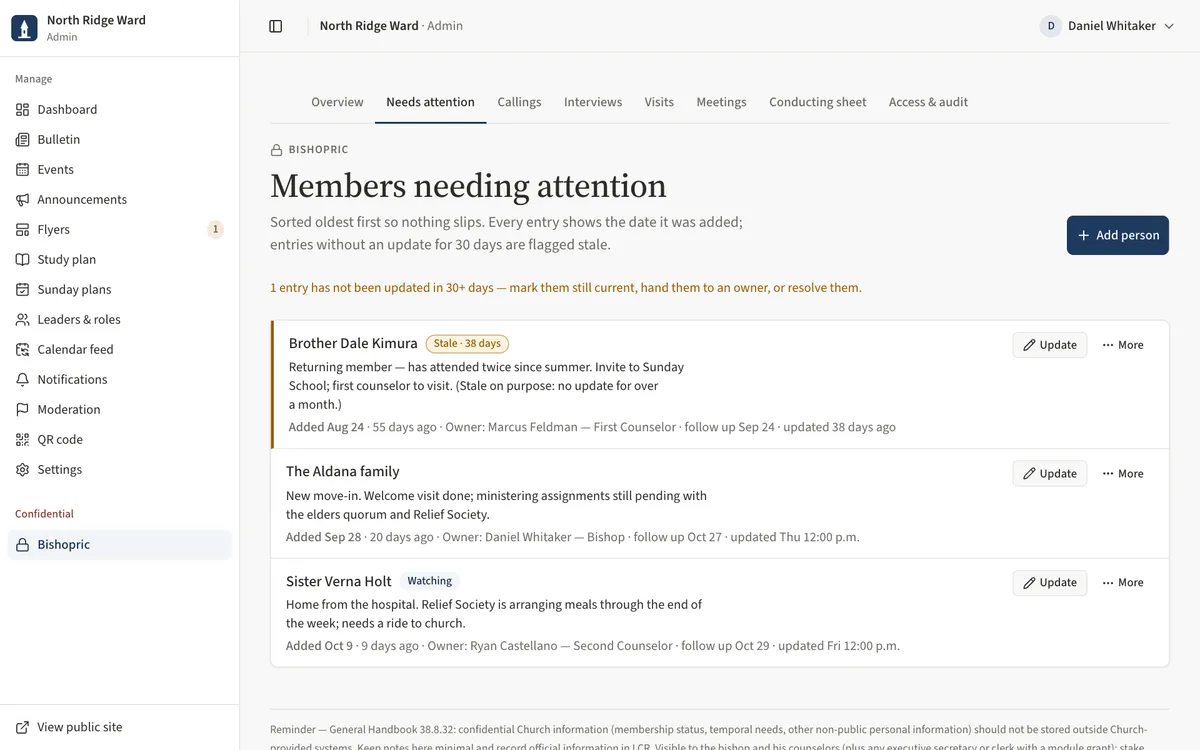The width and height of the screenshot is (1200, 750).
Task: Click the North Ridge Ward logo icon
Action: pyautogui.click(x=24, y=28)
